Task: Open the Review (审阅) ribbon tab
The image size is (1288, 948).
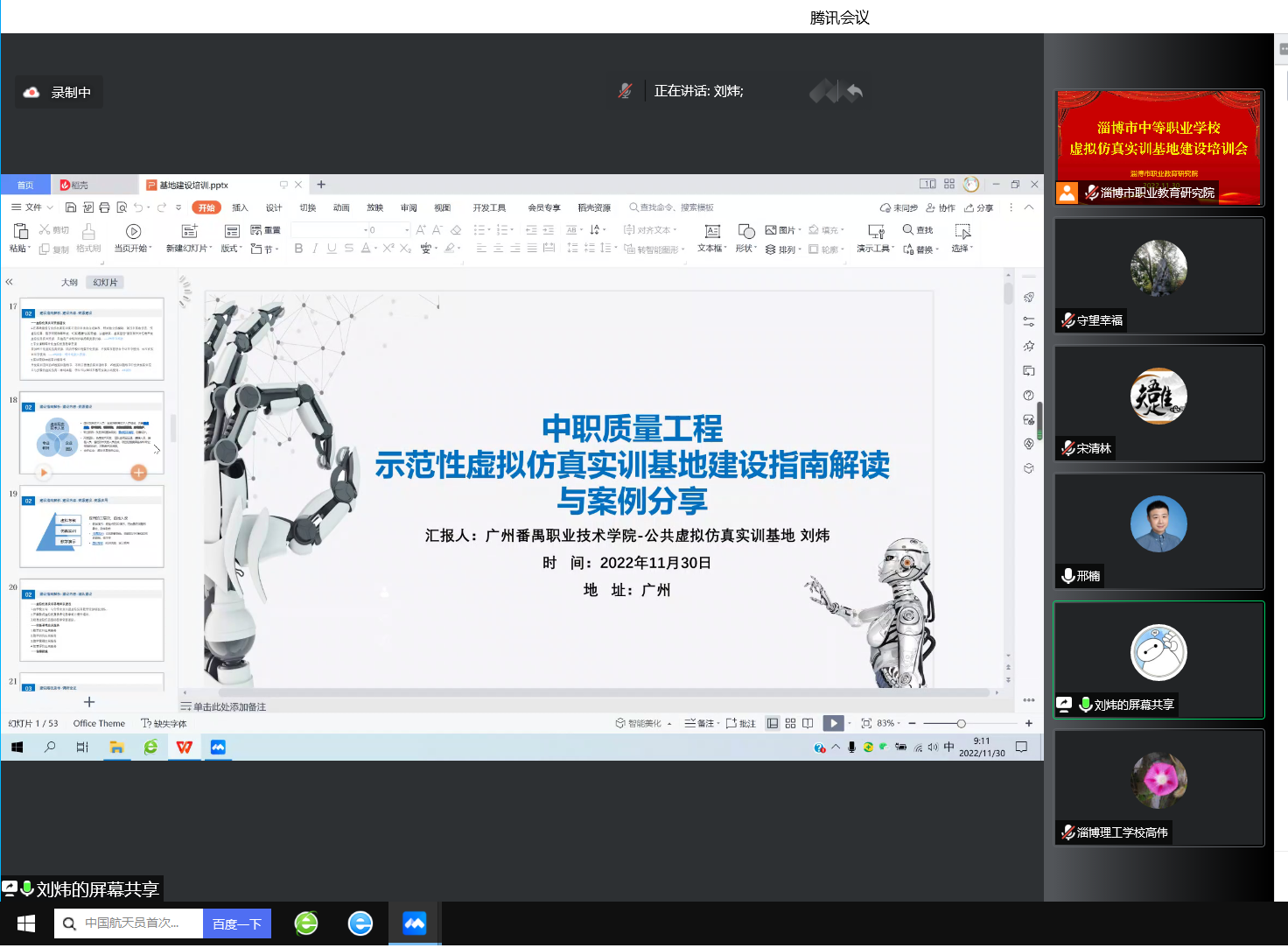Action: [409, 207]
